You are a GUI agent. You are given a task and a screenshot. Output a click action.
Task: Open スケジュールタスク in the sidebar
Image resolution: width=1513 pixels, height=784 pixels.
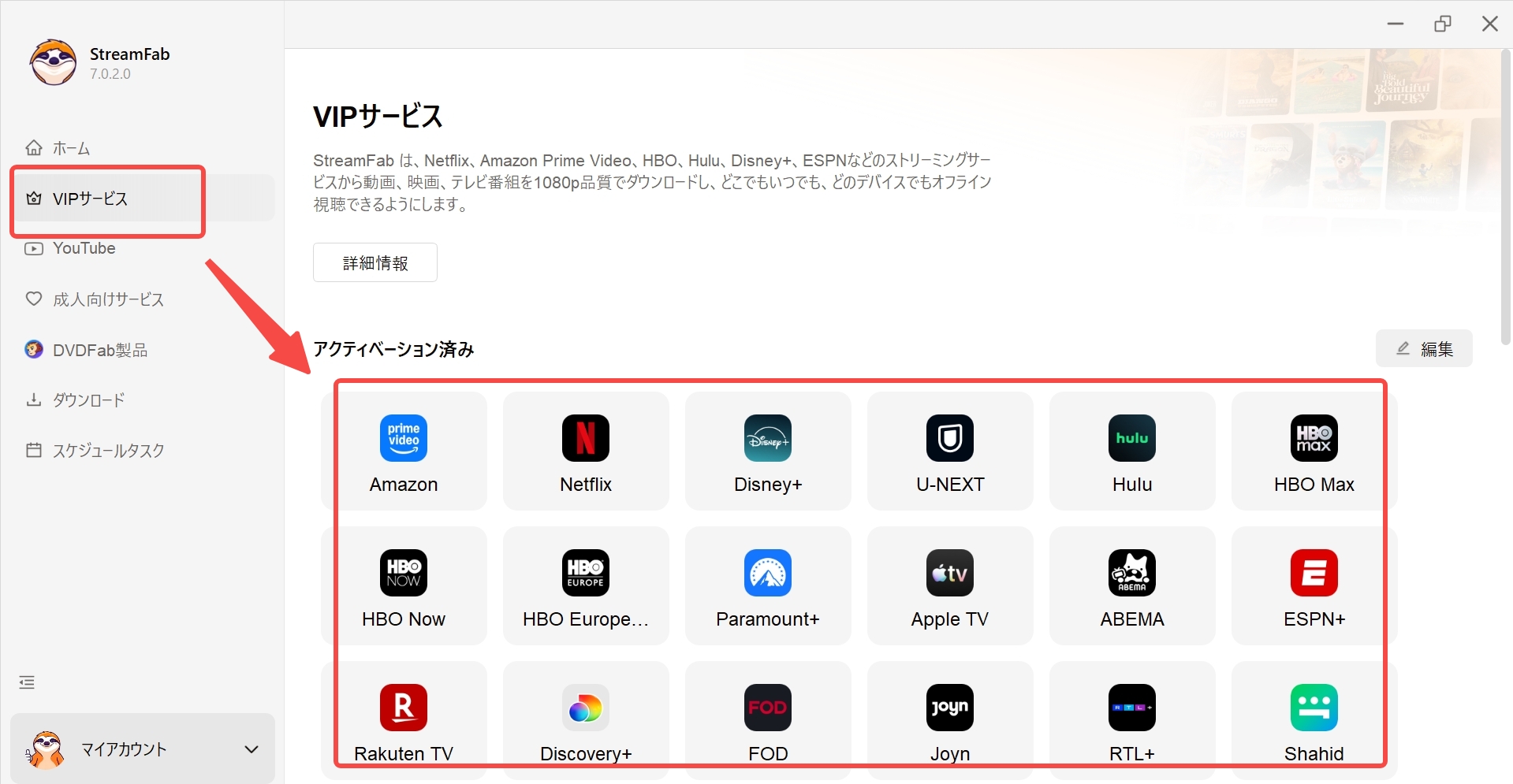[x=142, y=451]
